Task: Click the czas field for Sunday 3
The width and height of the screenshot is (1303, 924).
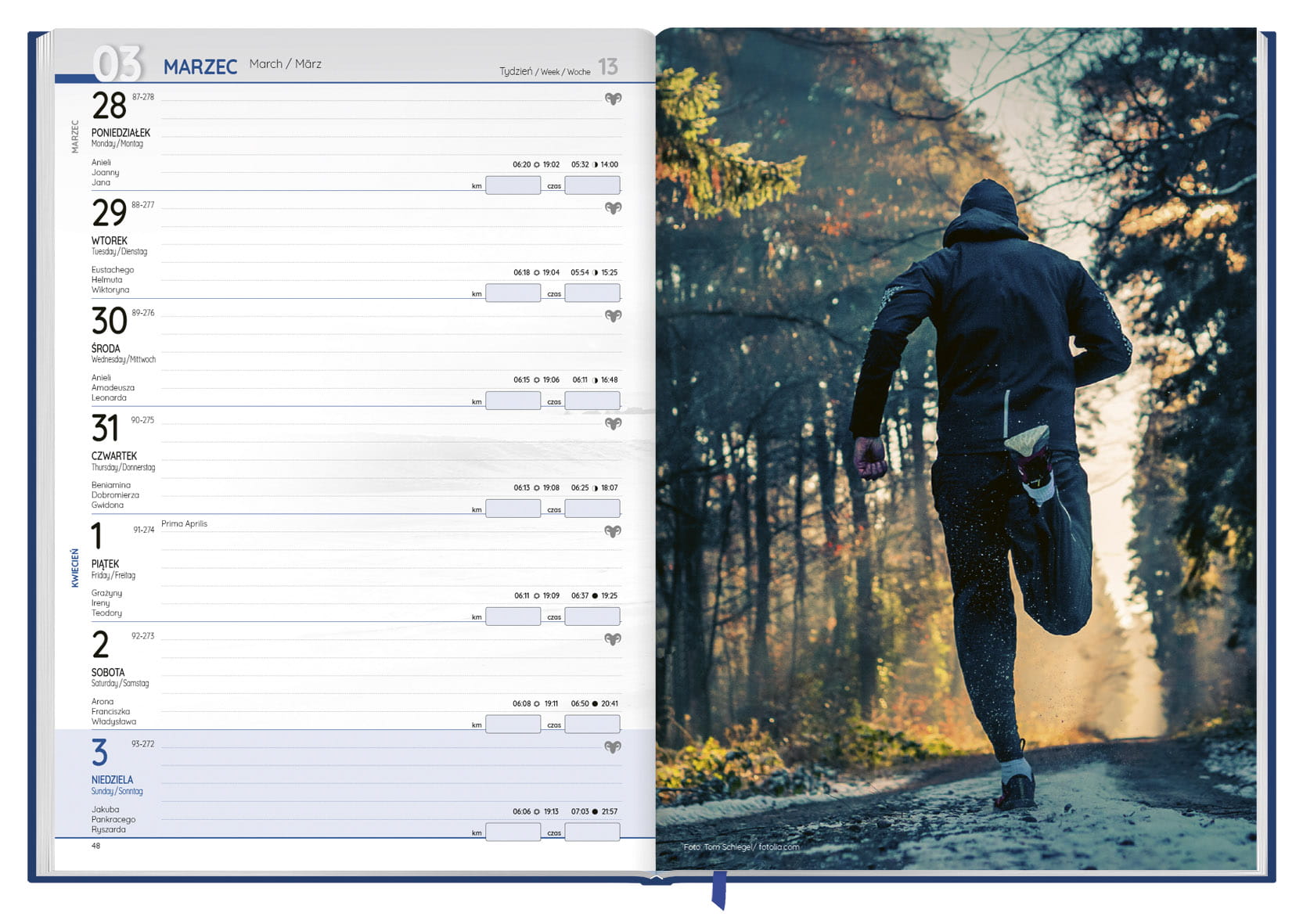Action: [592, 832]
